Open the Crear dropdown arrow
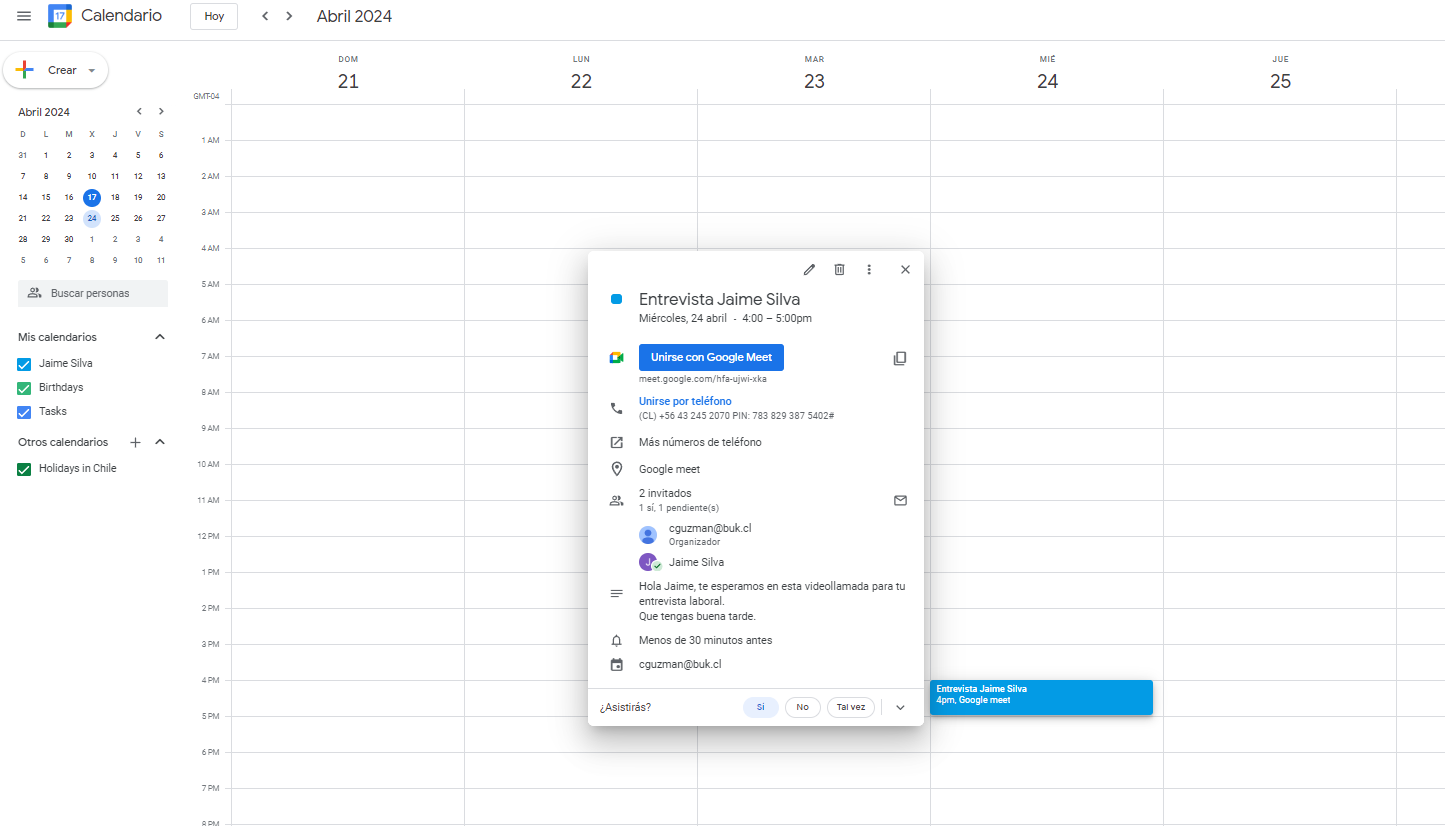 92,71
